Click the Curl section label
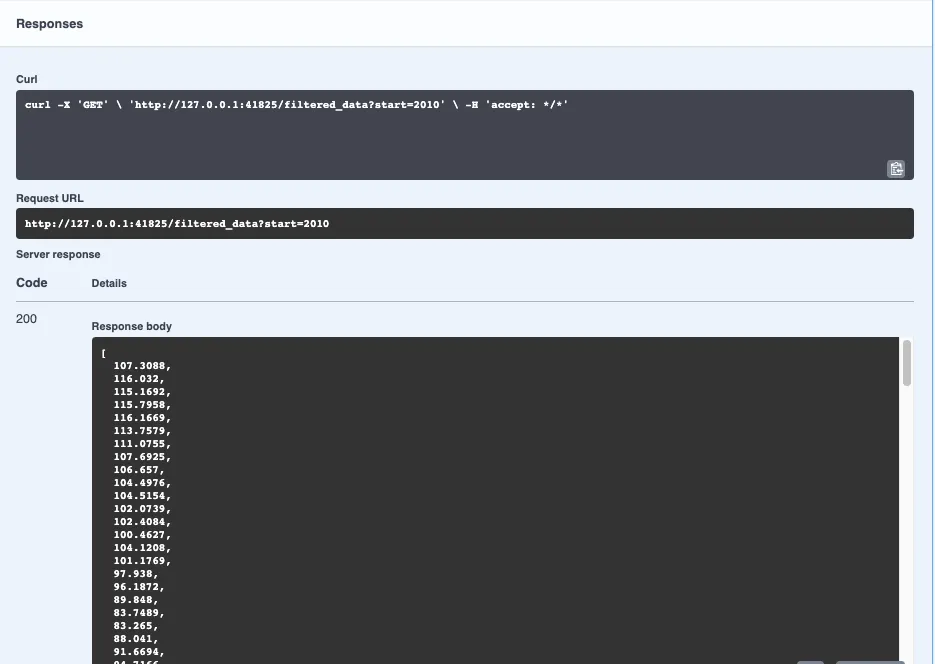Viewport: 935px width, 664px height. pyautogui.click(x=26, y=79)
